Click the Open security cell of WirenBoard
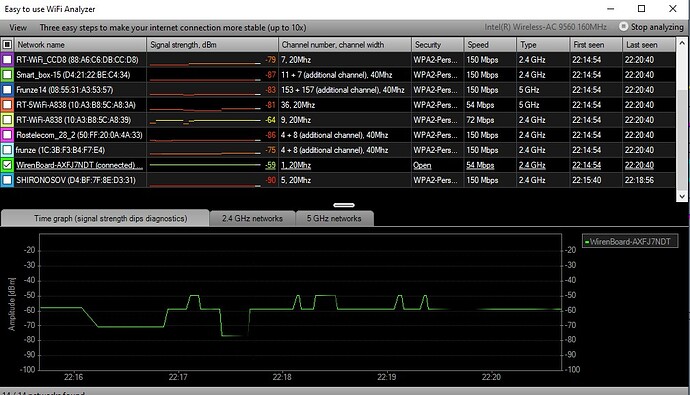690x395 pixels. (422, 165)
